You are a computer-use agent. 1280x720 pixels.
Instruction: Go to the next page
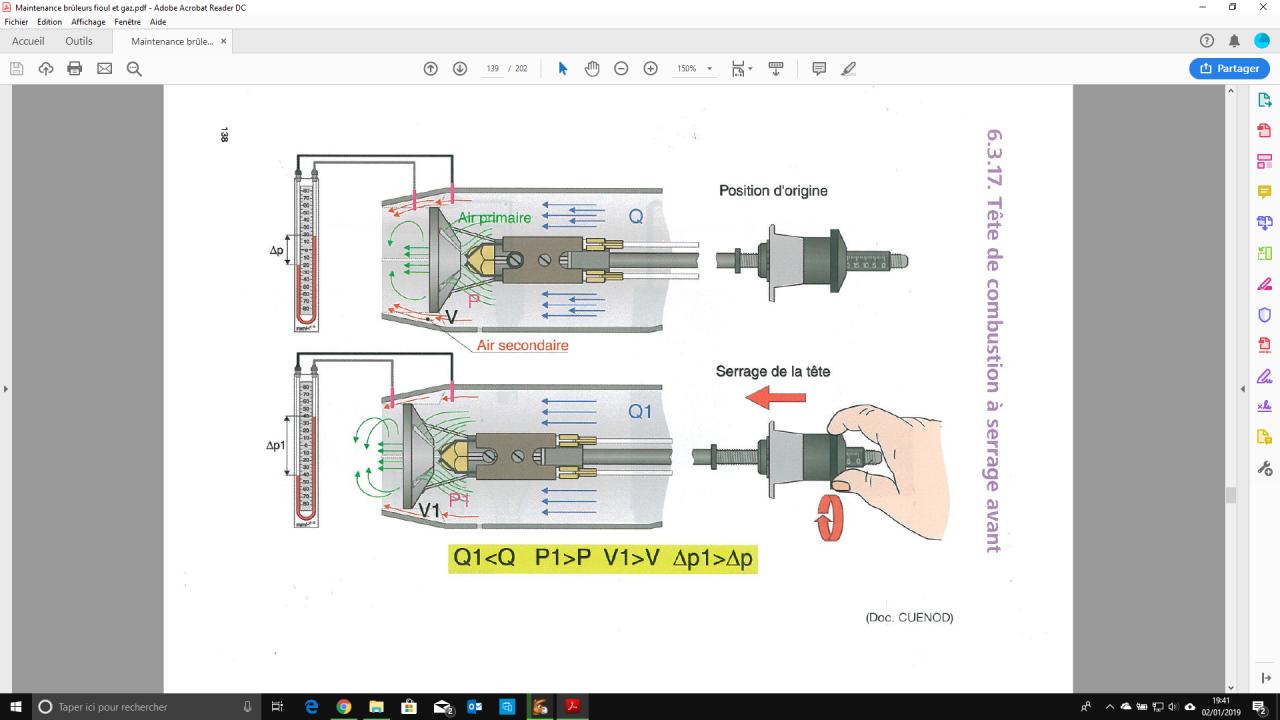[460, 68]
